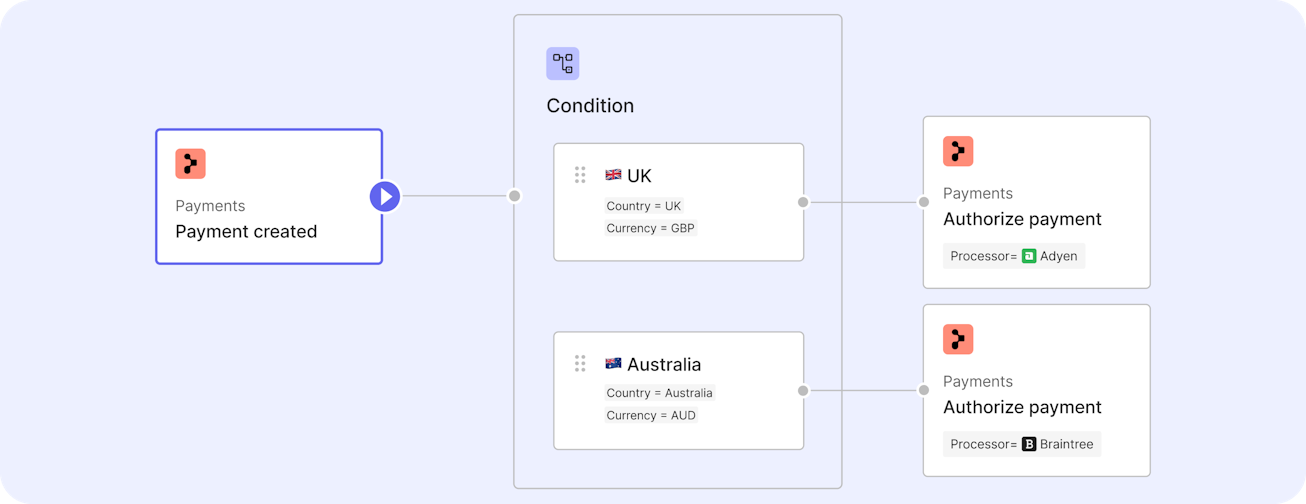Grab the drag handle of UK condition
This screenshot has height=504, width=1306.
point(580,175)
